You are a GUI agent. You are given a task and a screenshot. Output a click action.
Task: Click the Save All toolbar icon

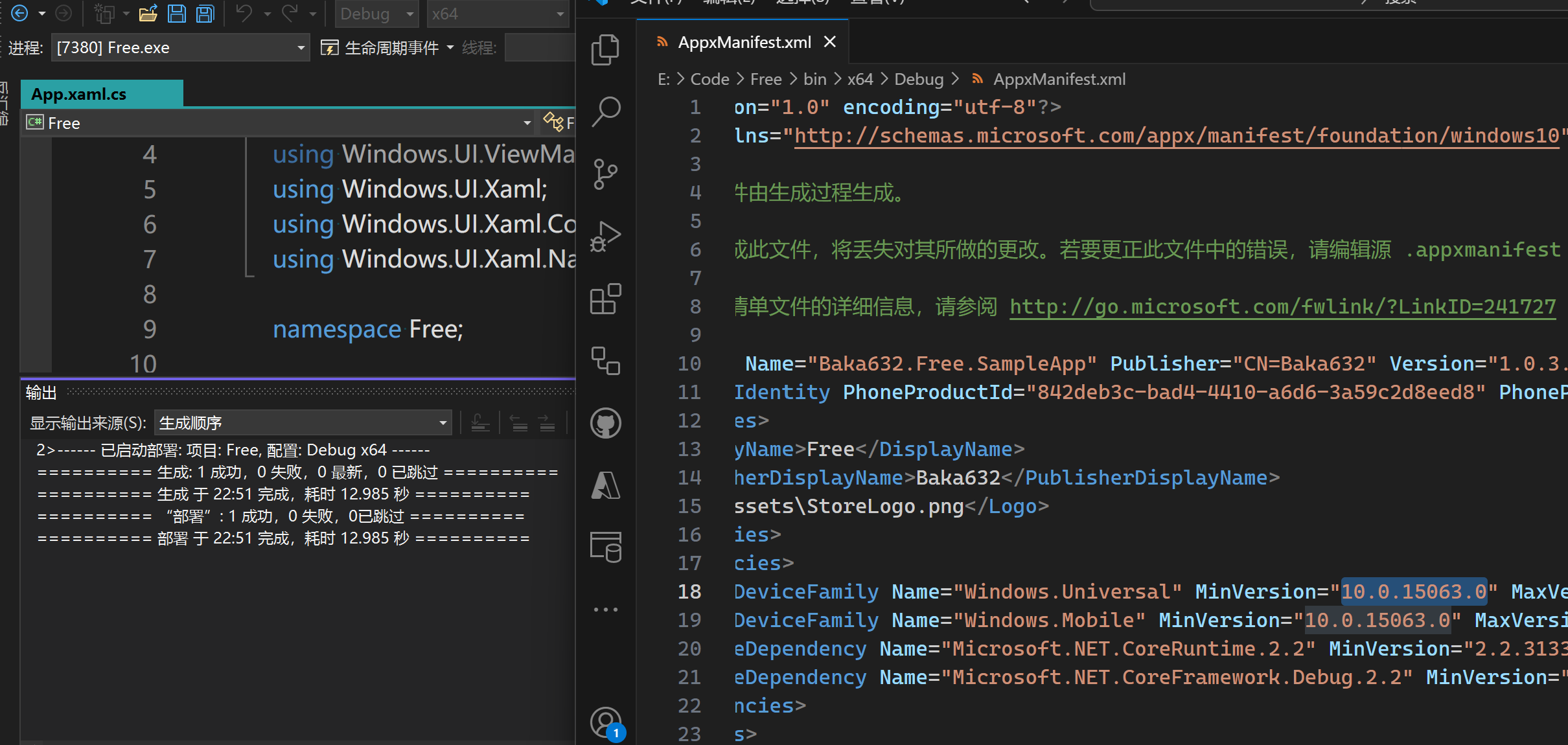pyautogui.click(x=205, y=14)
